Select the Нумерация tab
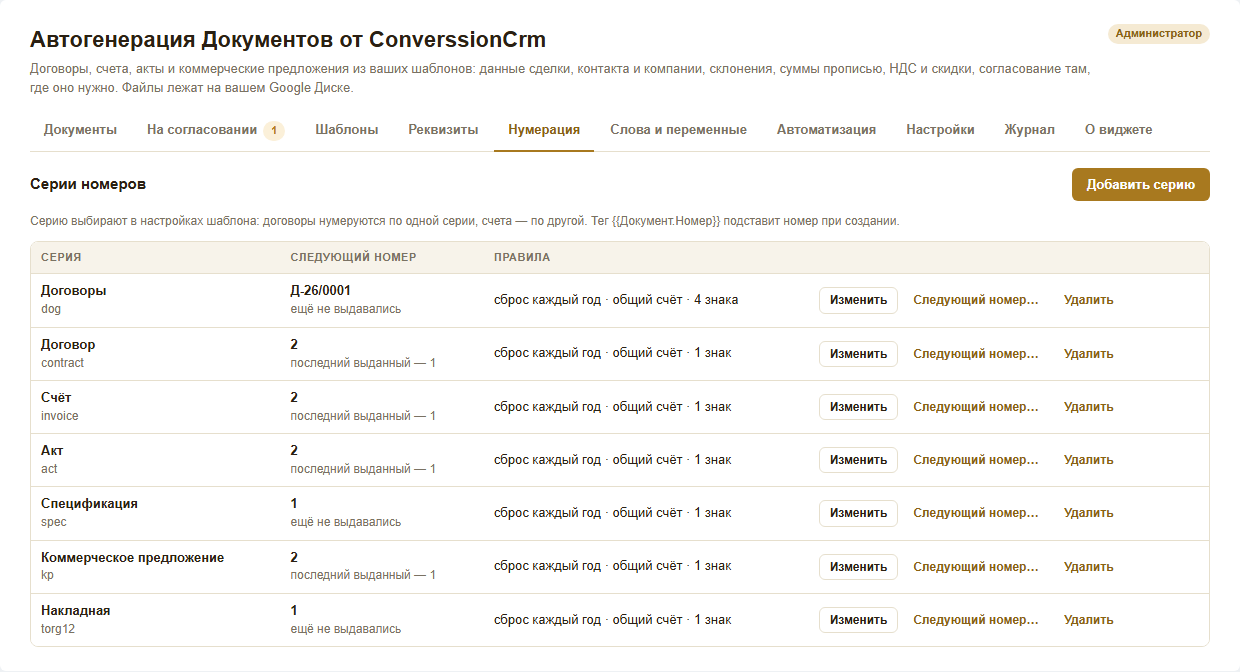The image size is (1240, 672). click(544, 130)
